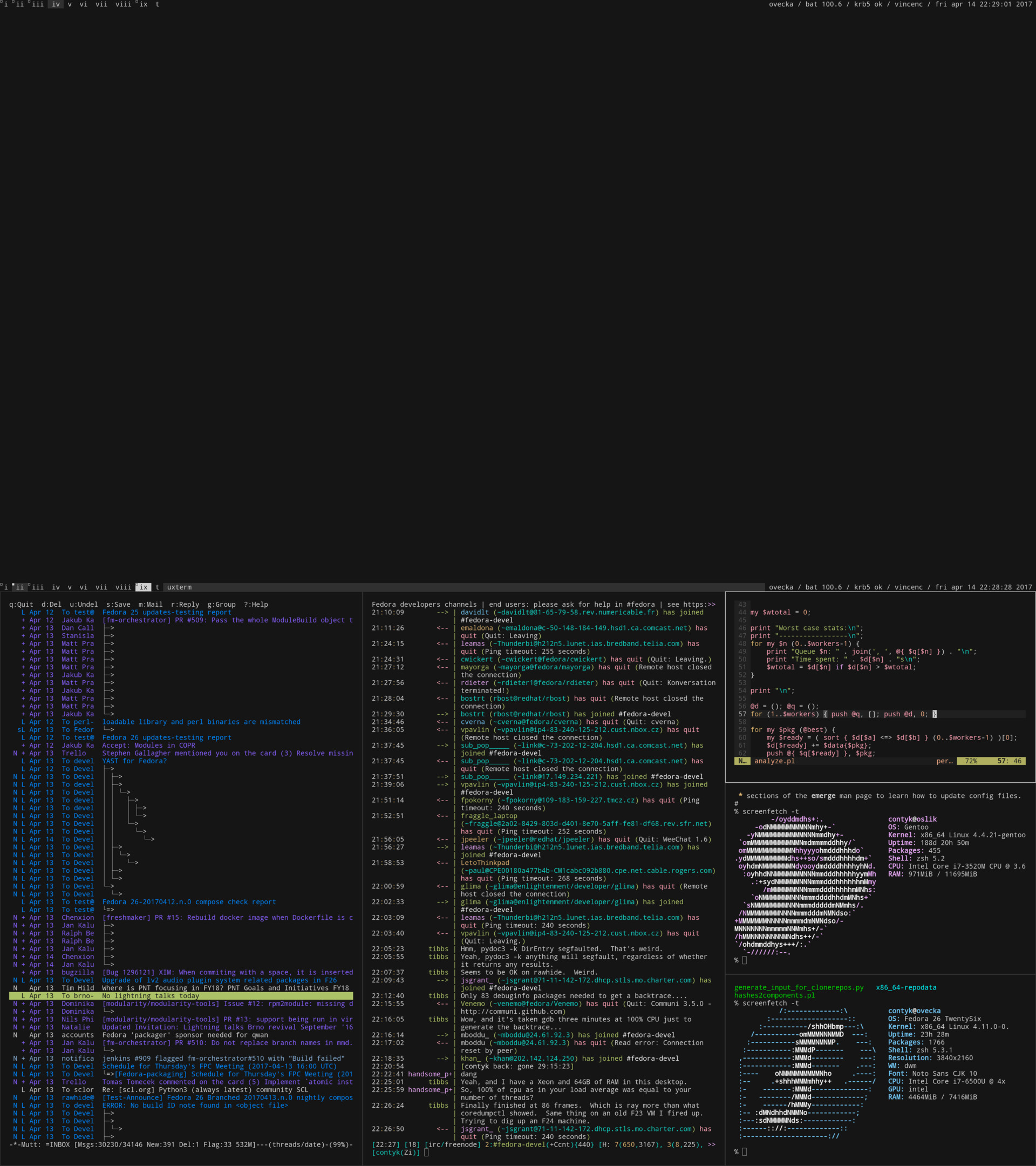The height and width of the screenshot is (1166, 1036).
Task: Select mail '[Test-Announce] Fedora 26 Branched'
Action: click(x=181, y=1097)
